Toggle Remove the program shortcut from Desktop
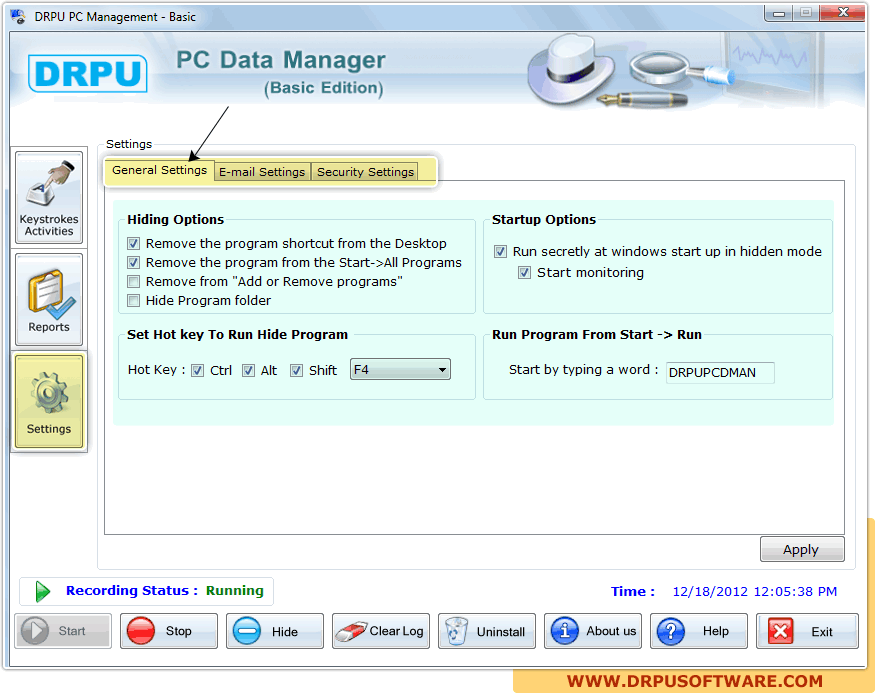Screen dimensions: 875x693 click(133, 244)
